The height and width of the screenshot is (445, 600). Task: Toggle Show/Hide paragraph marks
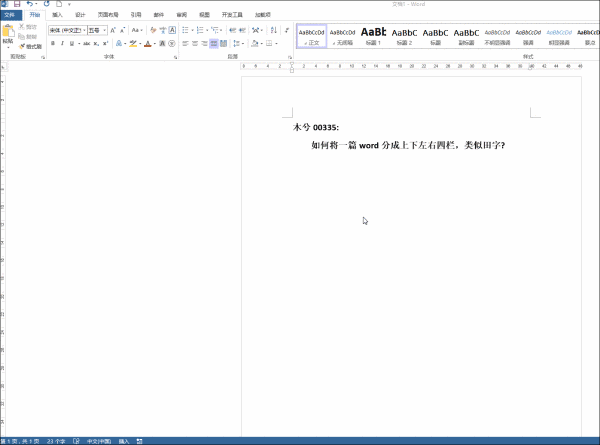287,30
